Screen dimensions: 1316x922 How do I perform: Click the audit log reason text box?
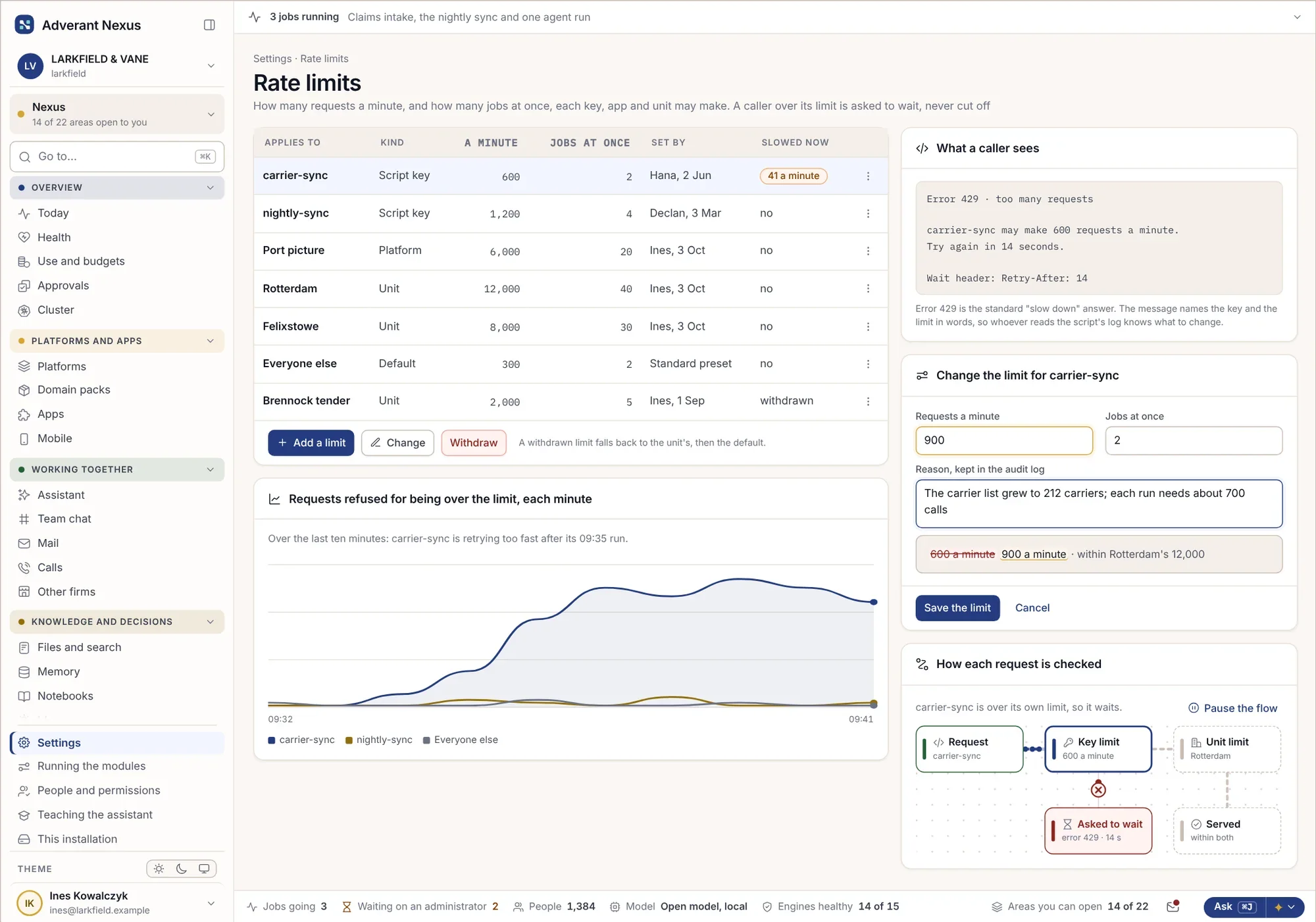pos(1098,503)
